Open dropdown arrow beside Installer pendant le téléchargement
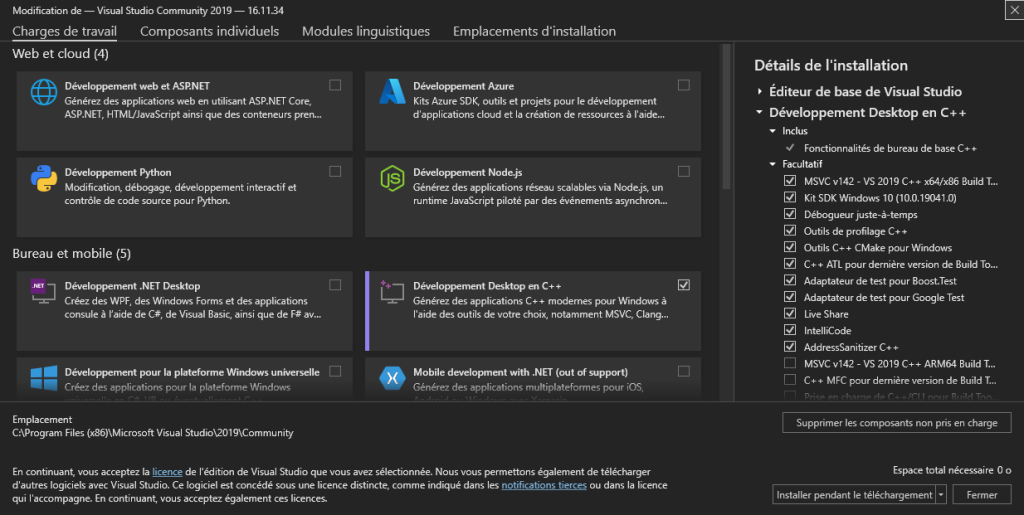The height and width of the screenshot is (515, 1024). 941,495
